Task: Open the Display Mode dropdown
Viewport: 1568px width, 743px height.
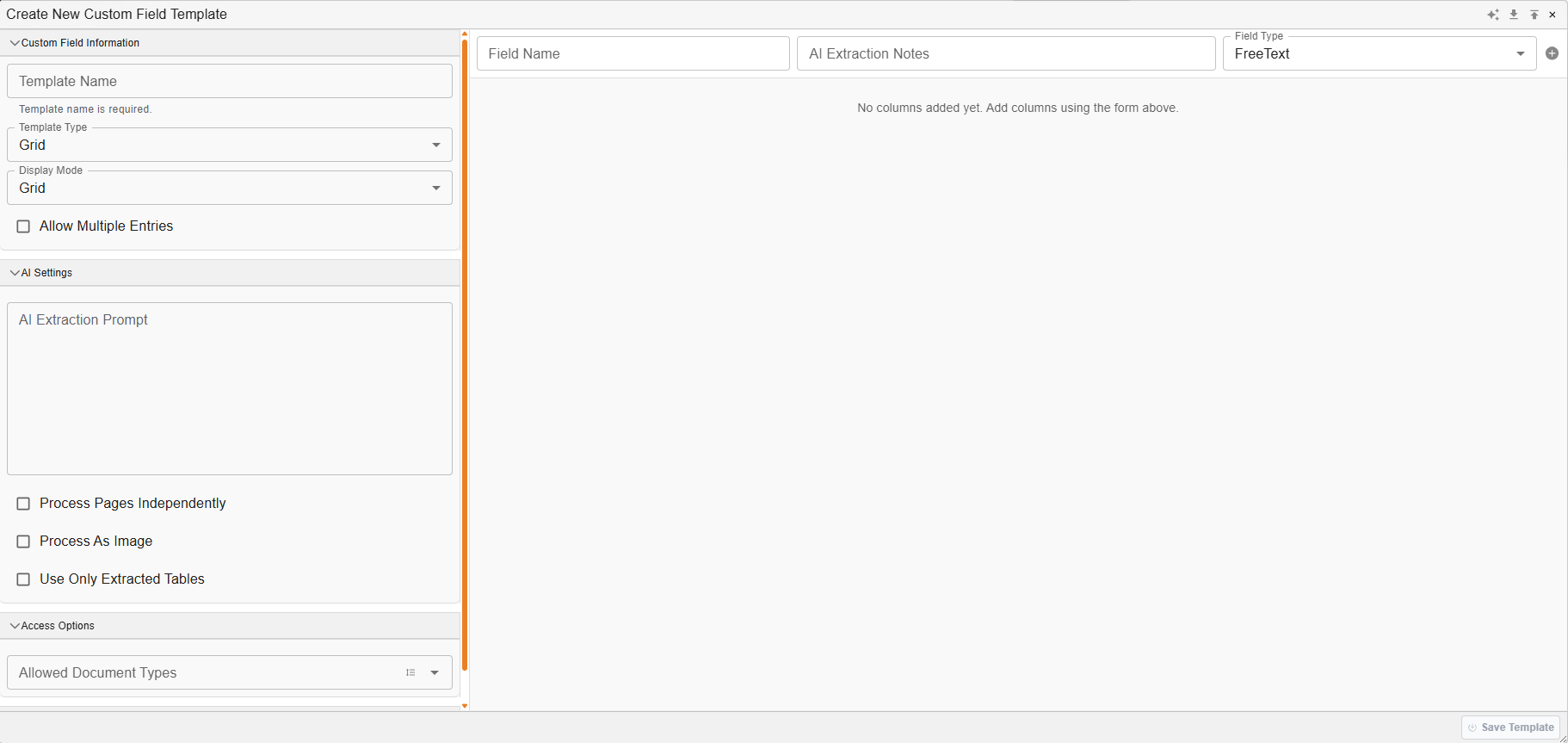Action: [x=230, y=188]
